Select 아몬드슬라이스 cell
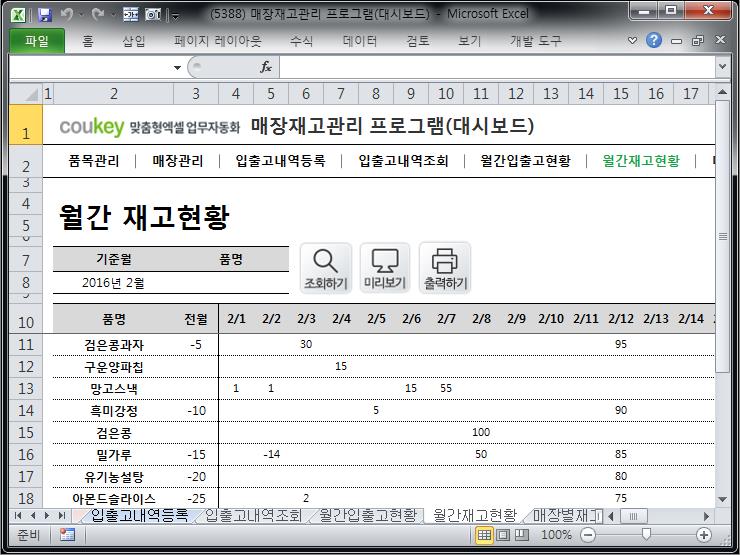 pyautogui.click(x=113, y=498)
